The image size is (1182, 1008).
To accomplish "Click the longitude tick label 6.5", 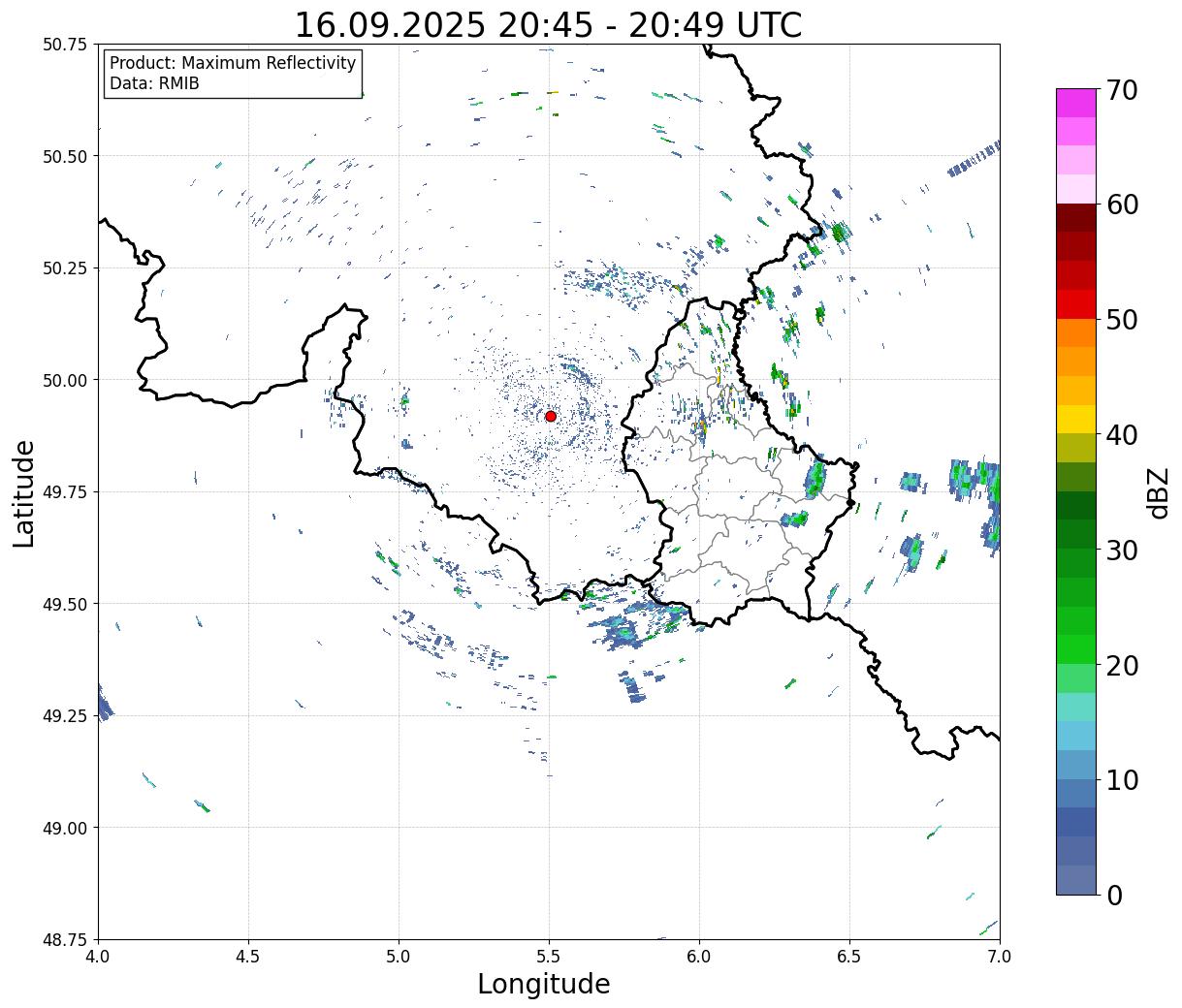I will [849, 957].
